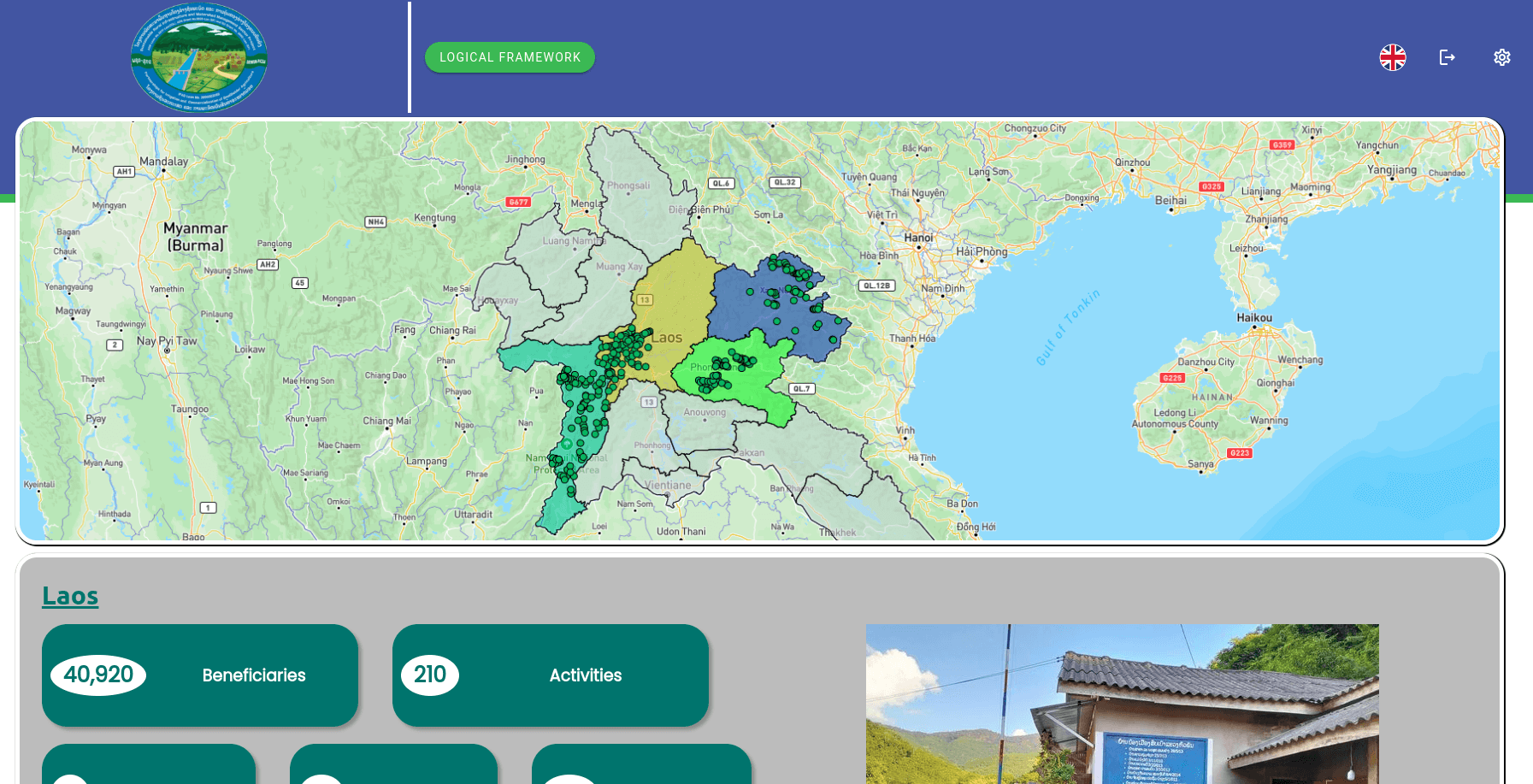View the village building photo
Image resolution: width=1533 pixels, height=784 pixels.
click(1123, 704)
